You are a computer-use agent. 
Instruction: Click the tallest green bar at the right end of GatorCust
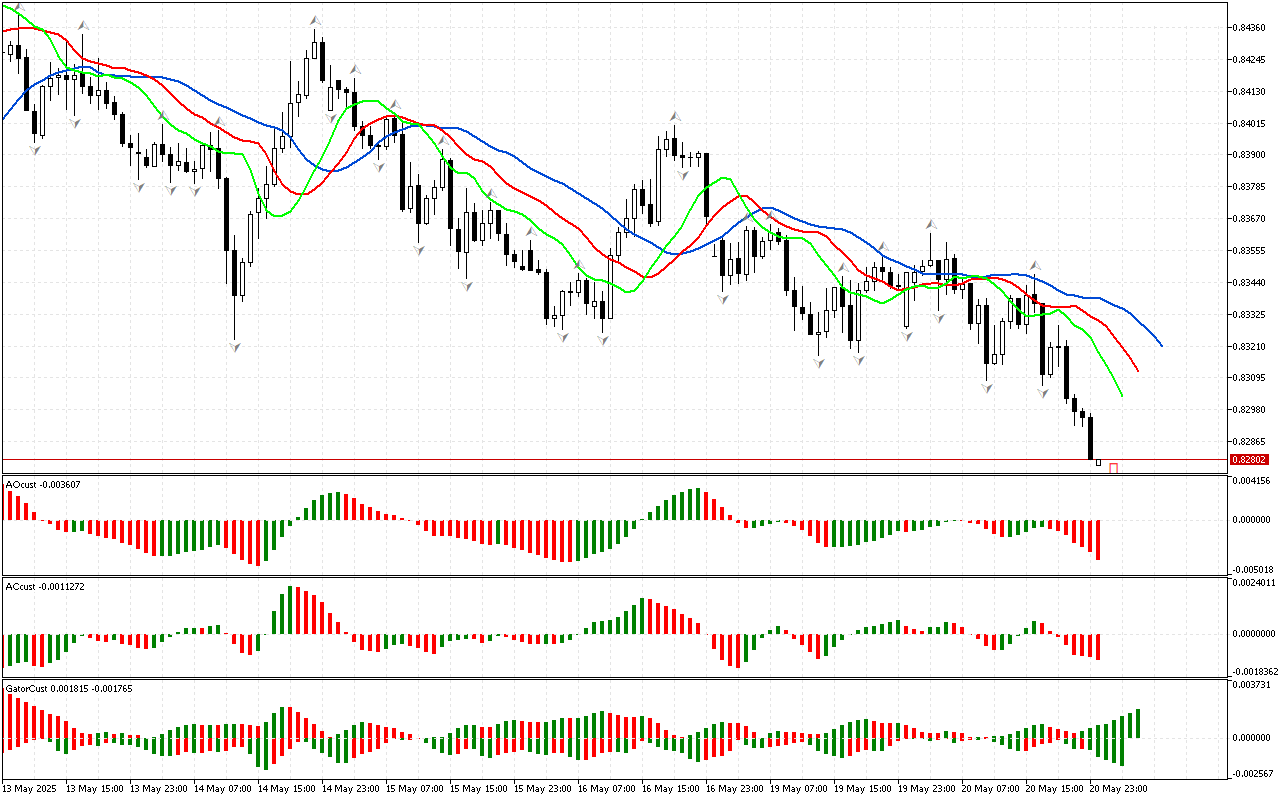(x=1137, y=723)
